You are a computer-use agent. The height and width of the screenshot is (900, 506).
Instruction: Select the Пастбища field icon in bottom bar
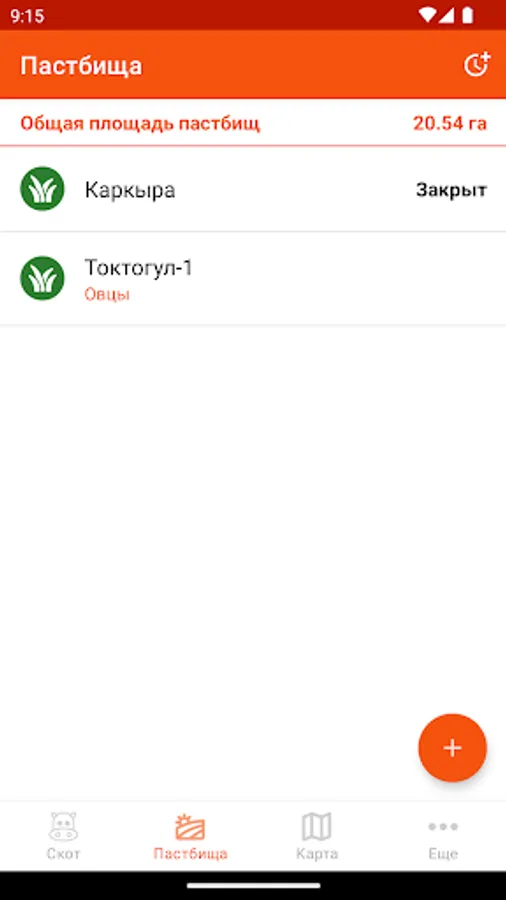point(190,827)
